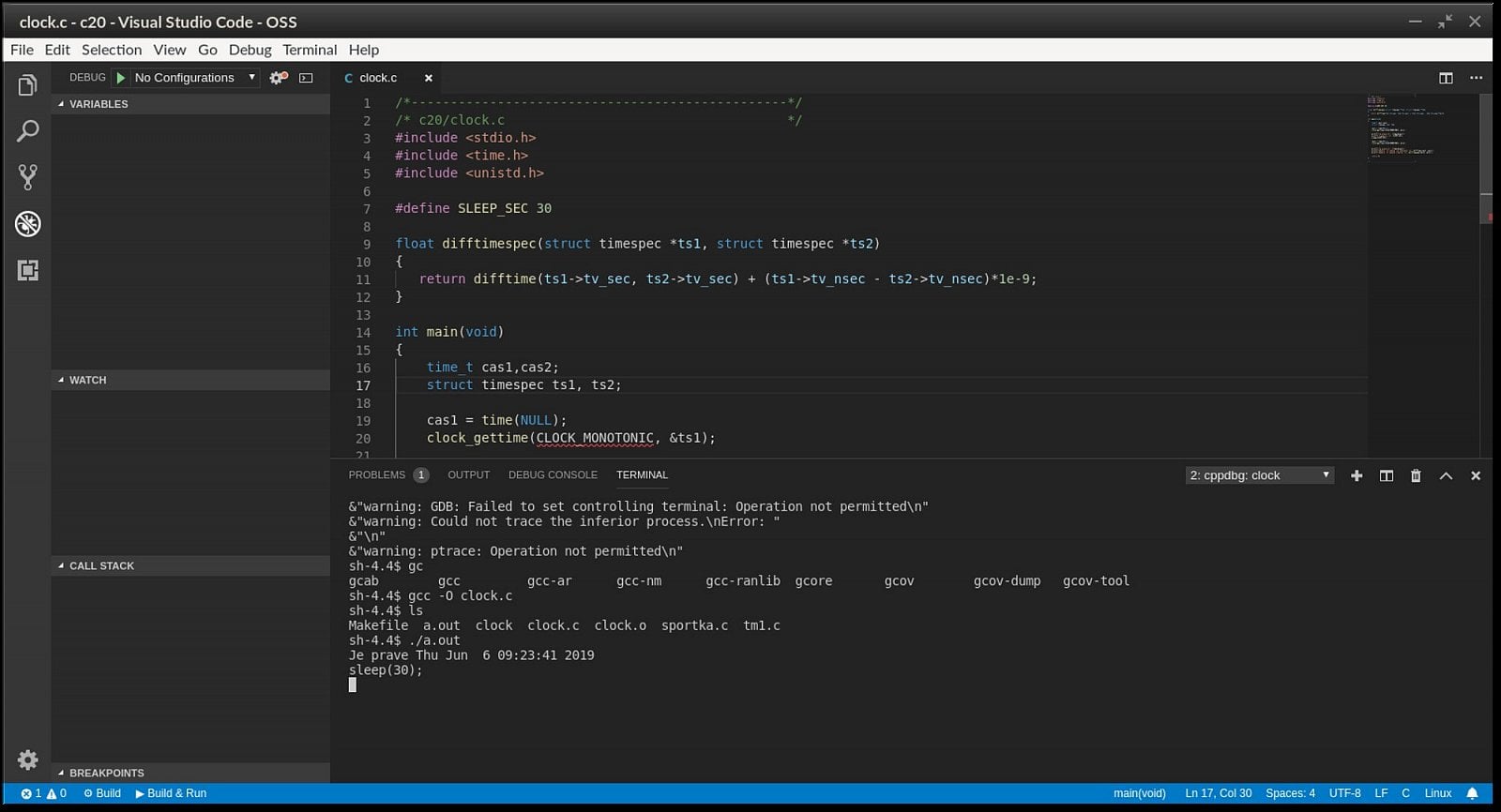1501x812 pixels.
Task: Open the Extensions view icon
Action: pos(27,271)
